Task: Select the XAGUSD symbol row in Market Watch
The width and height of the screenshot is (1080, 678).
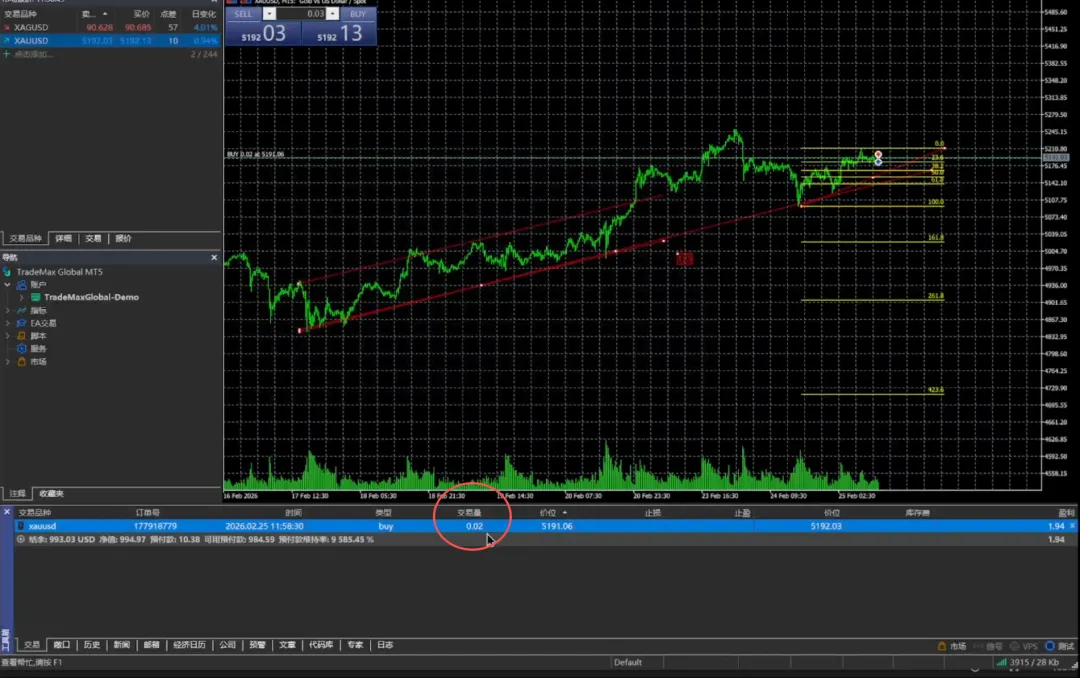Action: click(30, 27)
